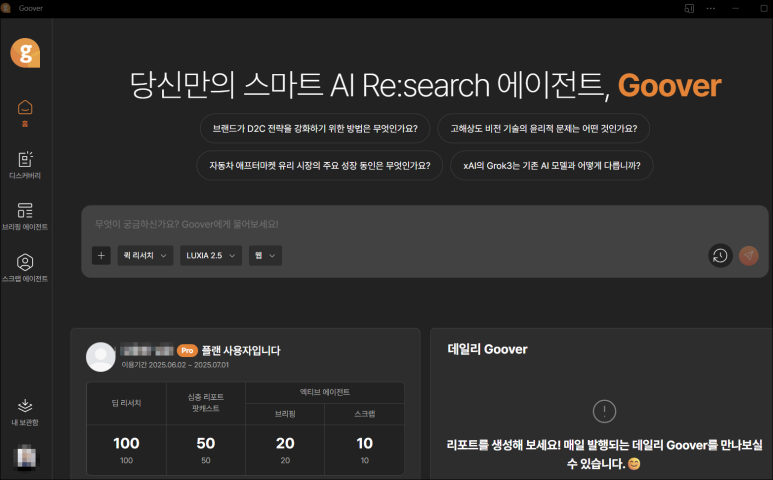This screenshot has width=773, height=480.
Task: Click the 20 briefing quota value
Action: (285, 444)
